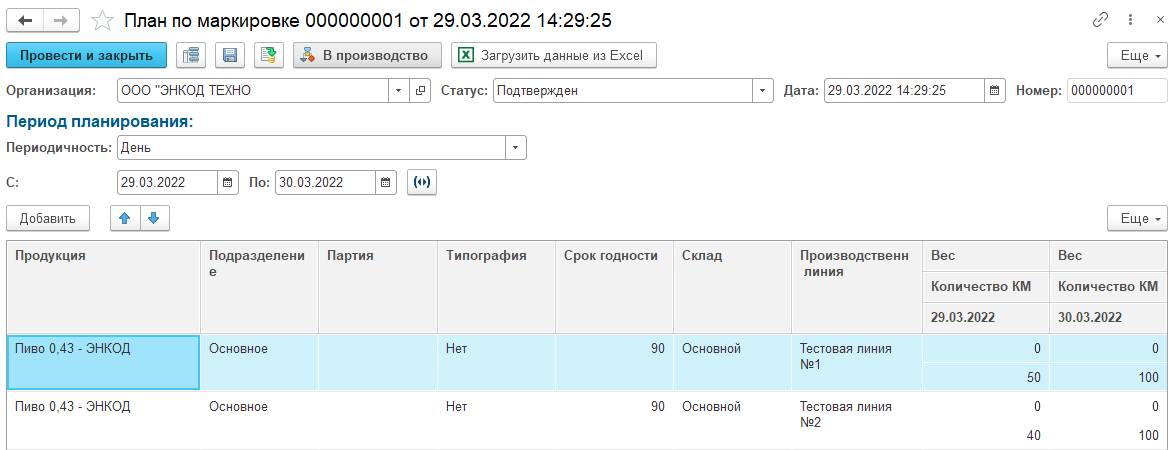Expand the Организация dropdown list
Screen dimensions: 1171x450
398,91
